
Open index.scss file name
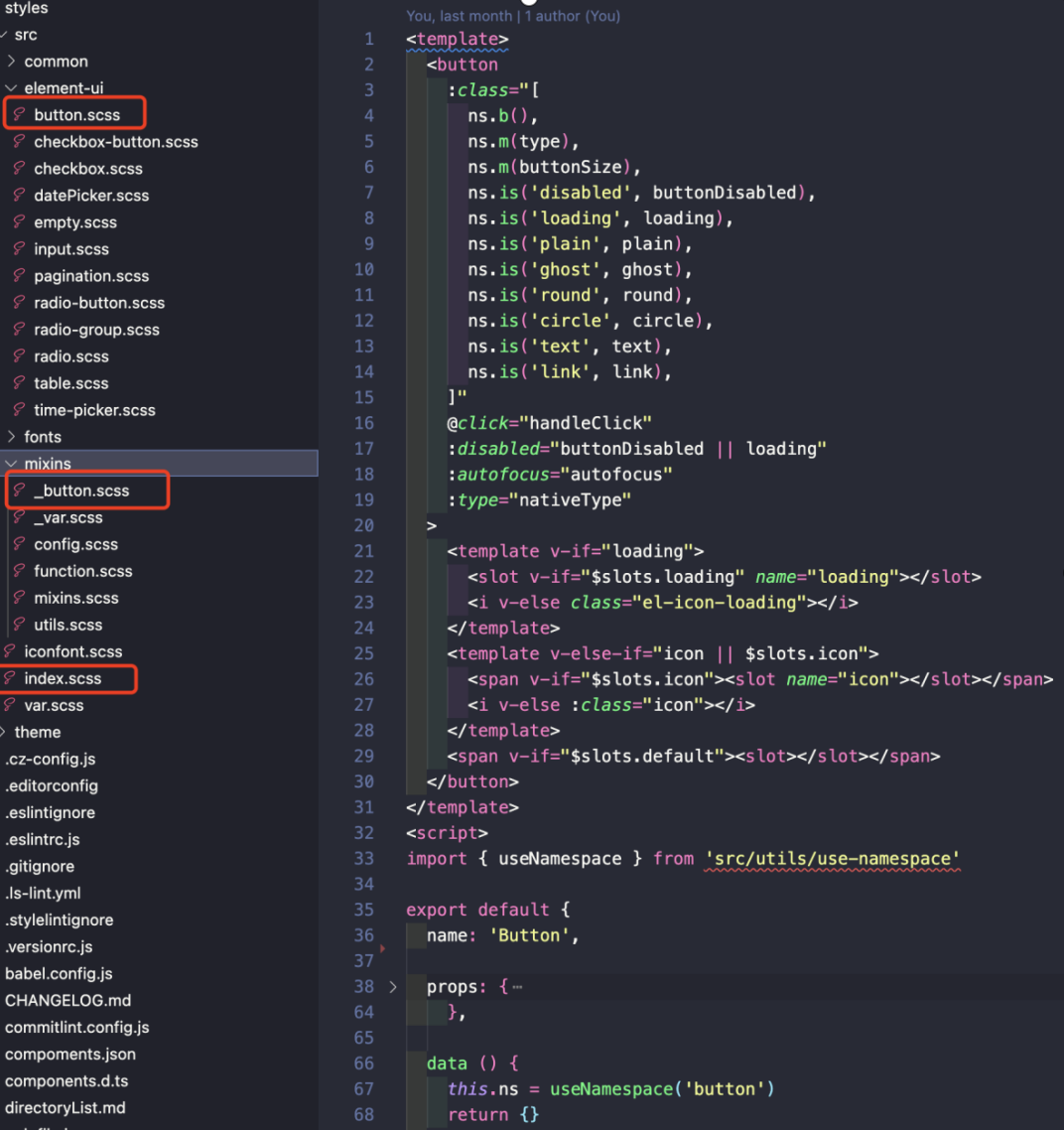(63, 679)
